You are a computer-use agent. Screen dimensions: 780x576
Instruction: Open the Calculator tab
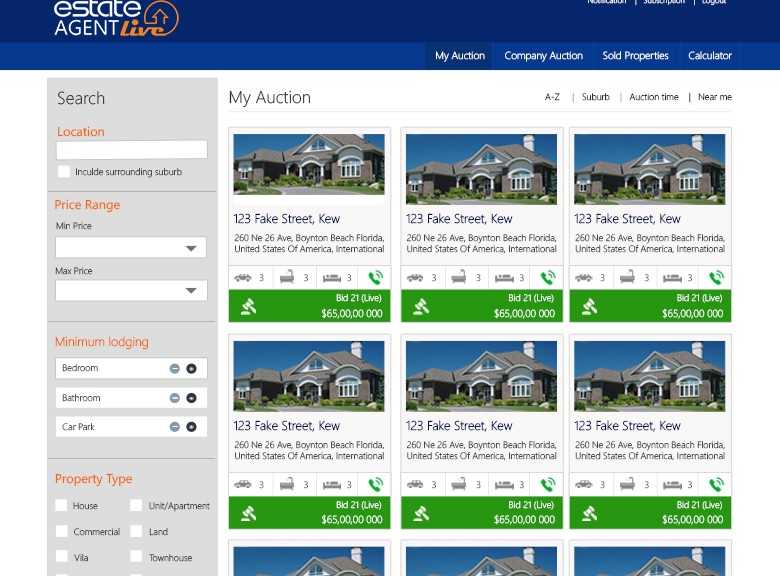tap(709, 56)
